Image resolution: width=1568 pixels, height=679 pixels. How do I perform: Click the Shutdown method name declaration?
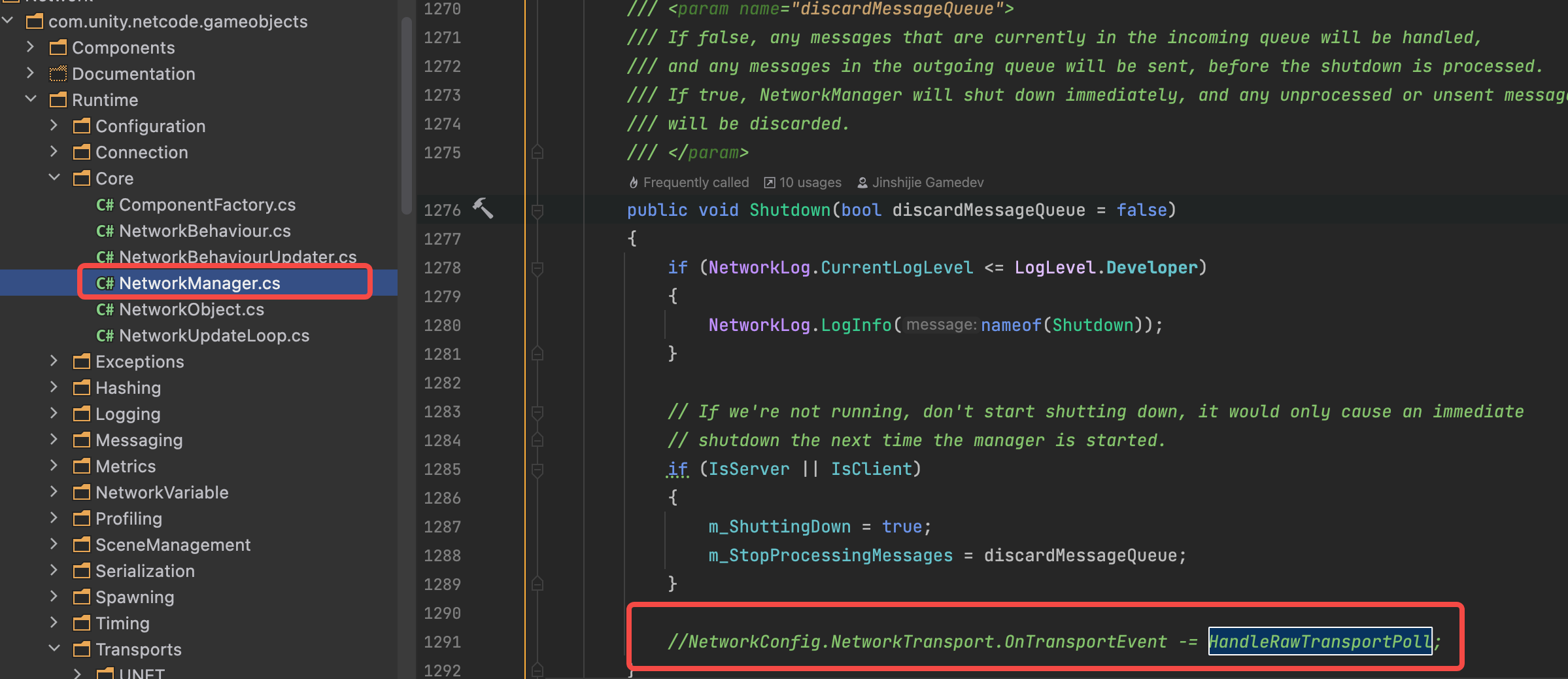coord(790,210)
